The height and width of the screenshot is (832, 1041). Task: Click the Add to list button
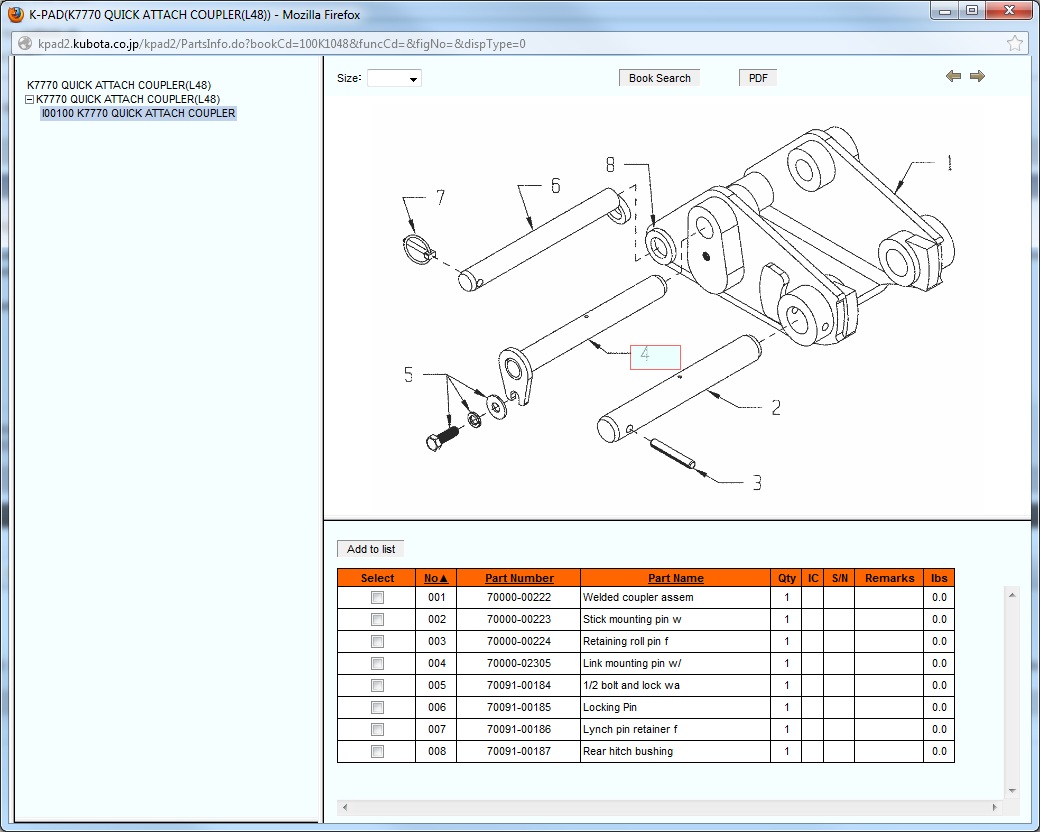370,549
